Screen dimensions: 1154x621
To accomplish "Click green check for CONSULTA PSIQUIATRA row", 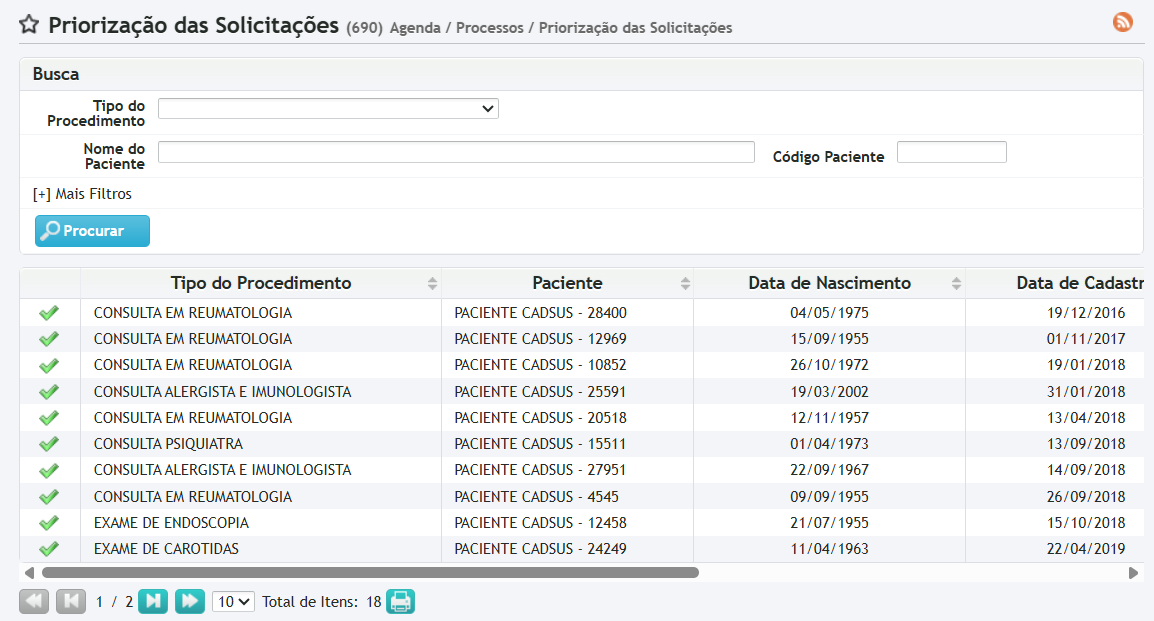I will [49, 444].
